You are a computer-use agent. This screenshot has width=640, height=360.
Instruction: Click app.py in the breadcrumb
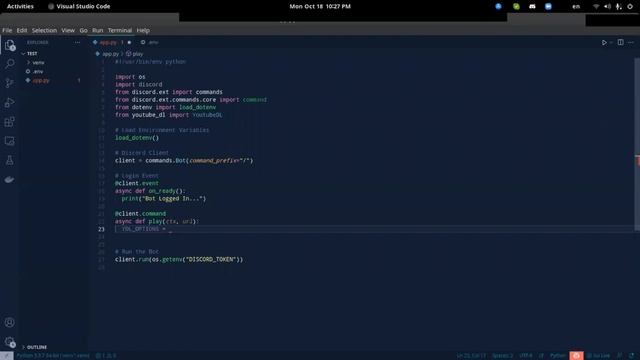click(110, 54)
